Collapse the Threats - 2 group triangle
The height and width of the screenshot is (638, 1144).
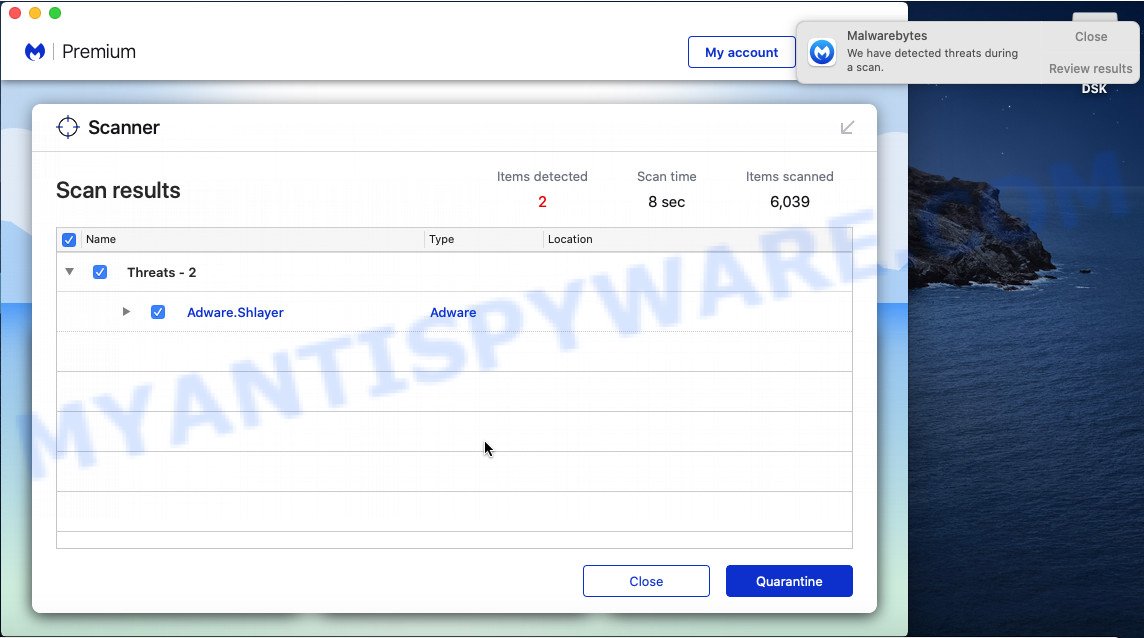(x=69, y=272)
